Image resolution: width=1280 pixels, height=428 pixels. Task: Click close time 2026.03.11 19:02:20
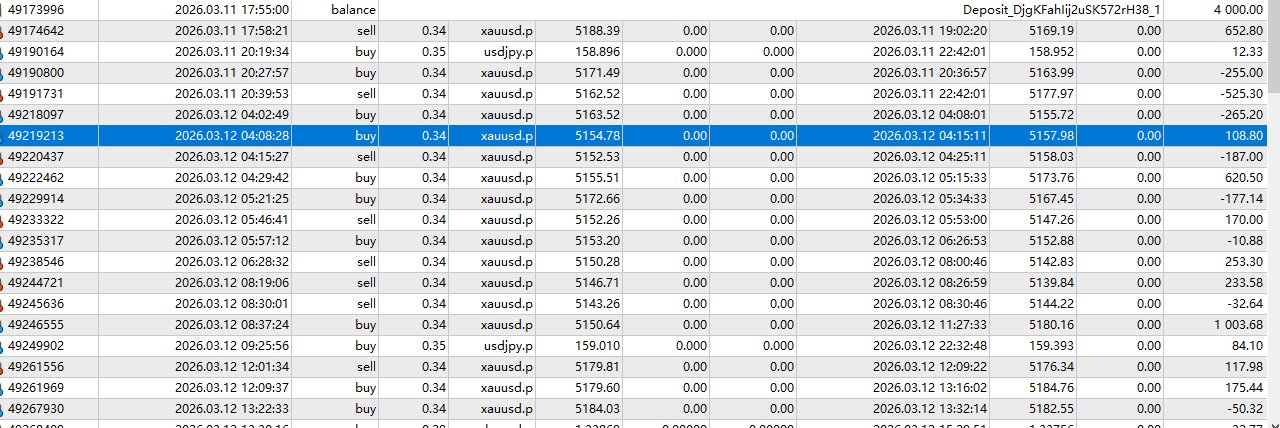[930, 30]
